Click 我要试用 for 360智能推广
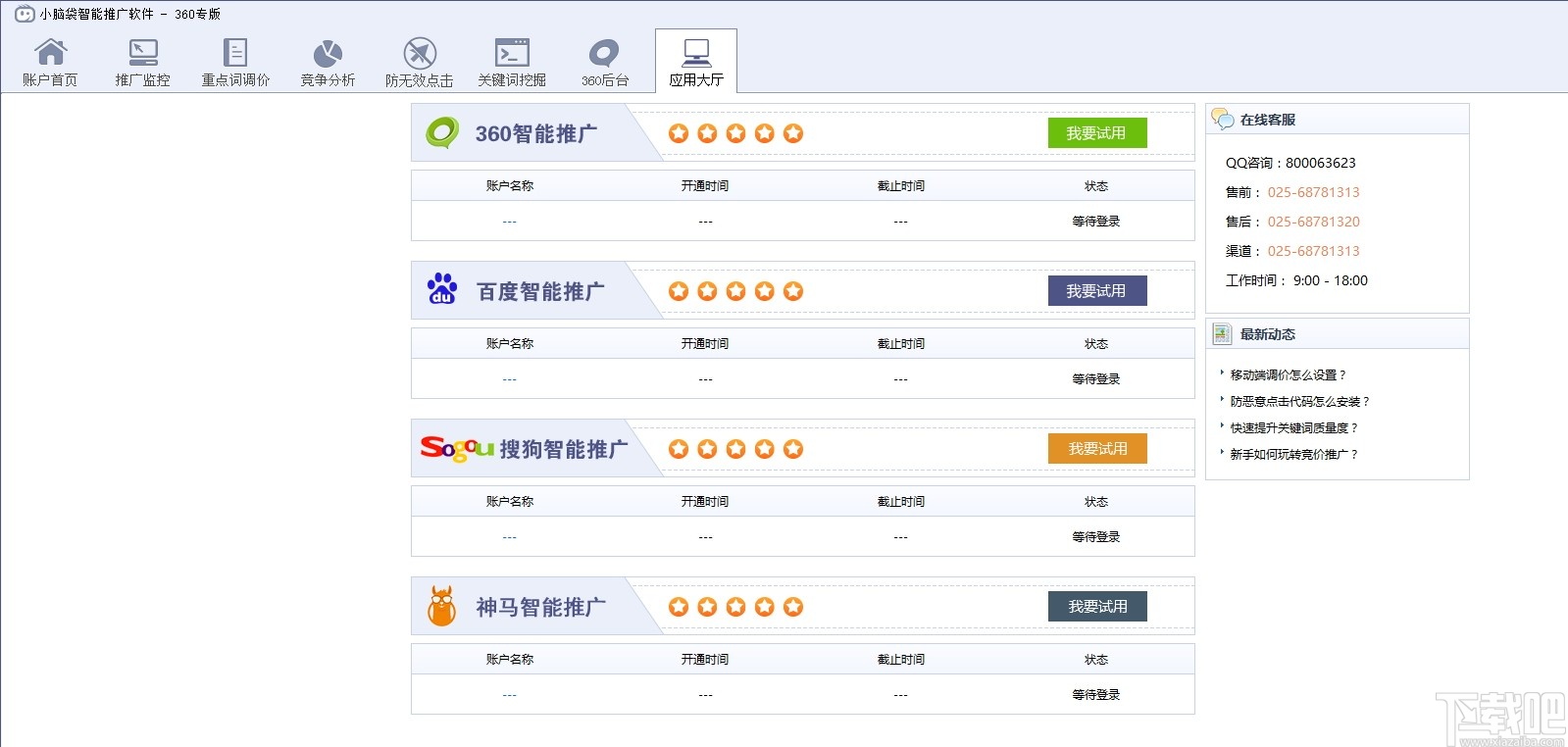Screen dimensions: 1568x747 (x=1097, y=133)
